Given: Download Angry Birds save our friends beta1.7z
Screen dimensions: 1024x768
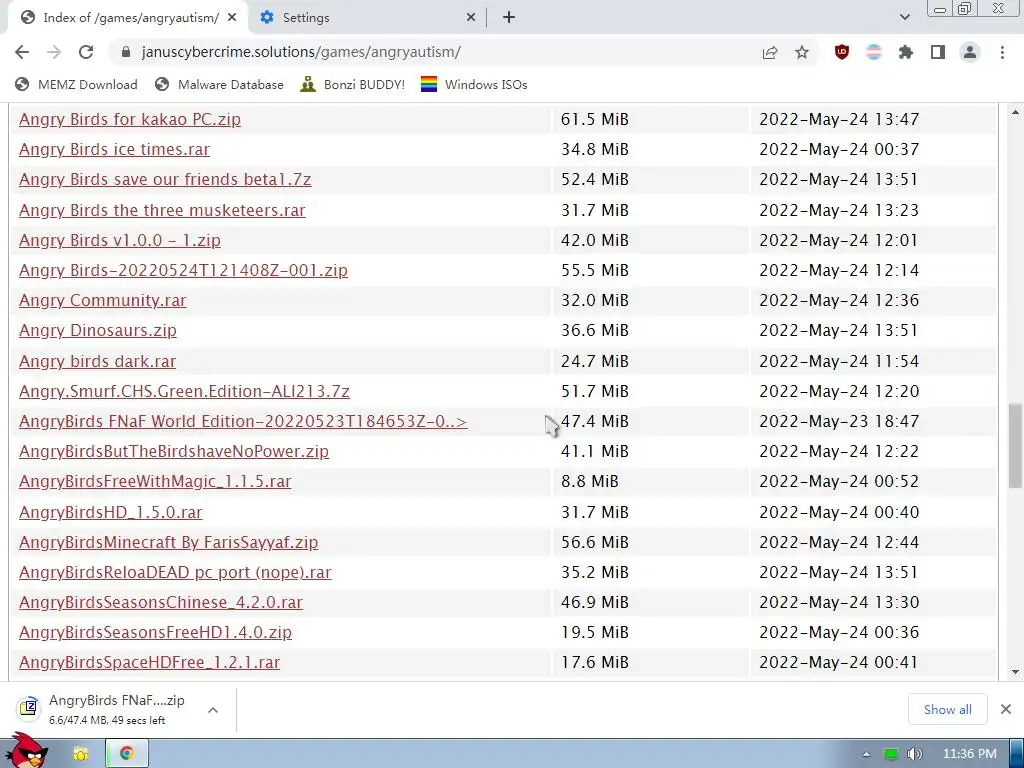Looking at the screenshot, I should 165,180.
